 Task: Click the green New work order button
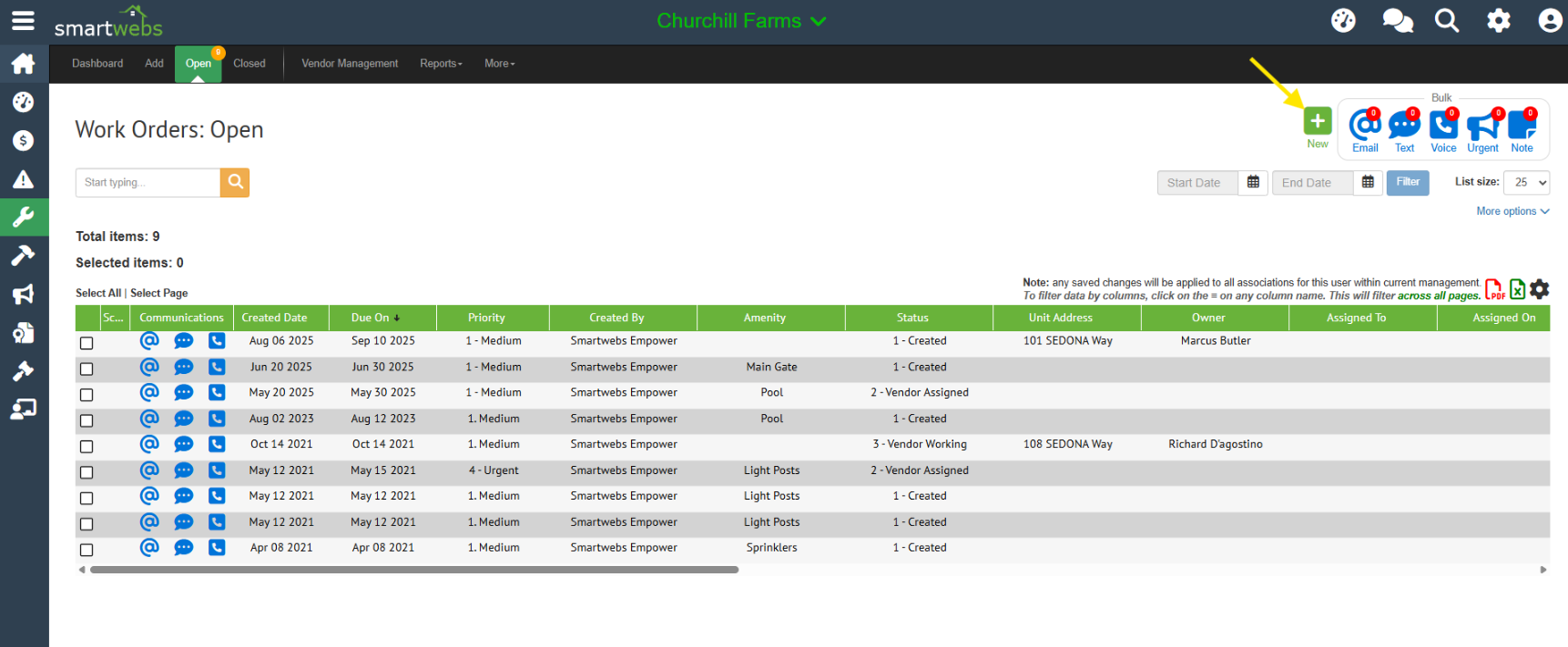(x=1317, y=121)
